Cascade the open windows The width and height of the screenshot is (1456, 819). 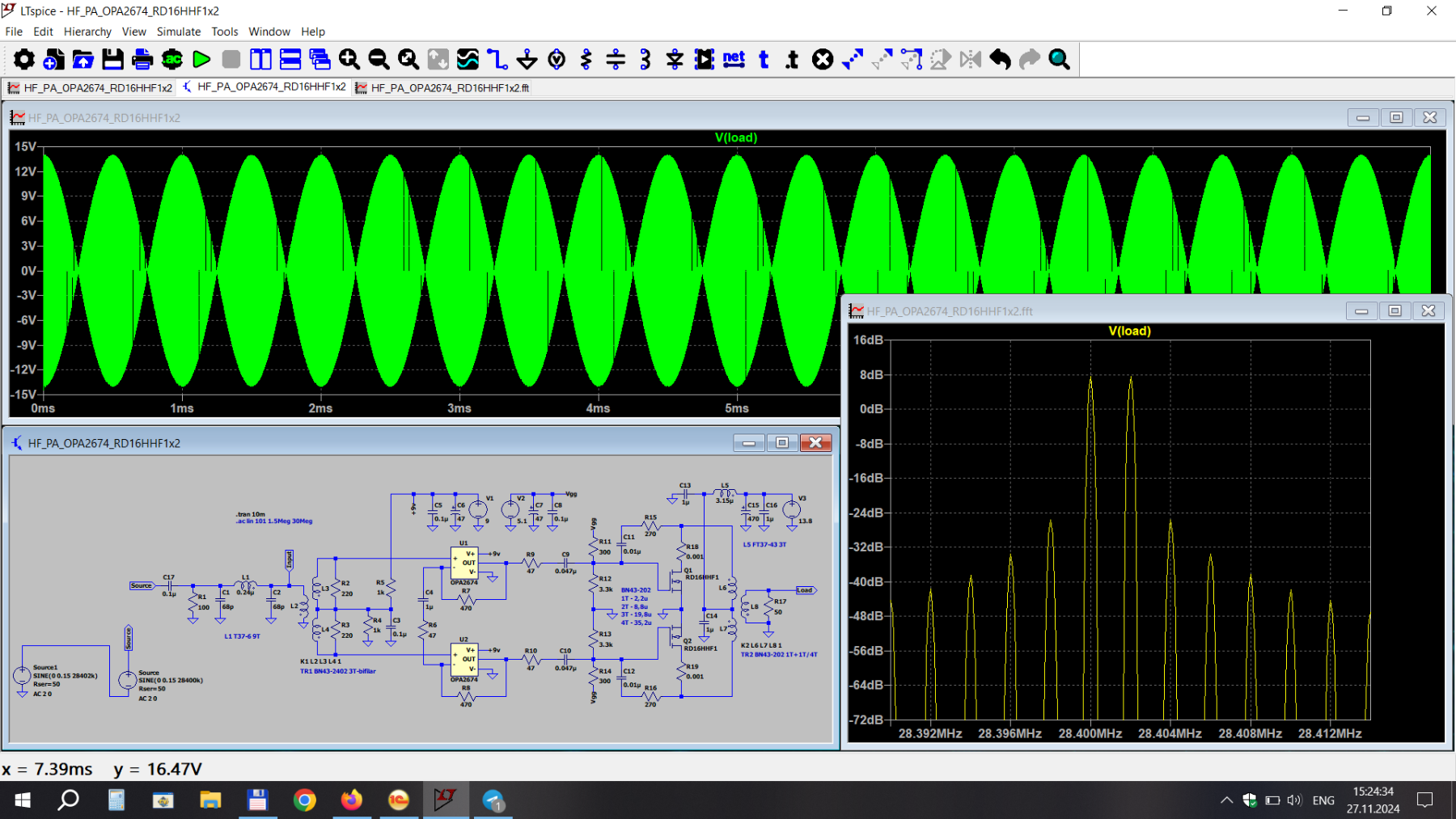(320, 59)
